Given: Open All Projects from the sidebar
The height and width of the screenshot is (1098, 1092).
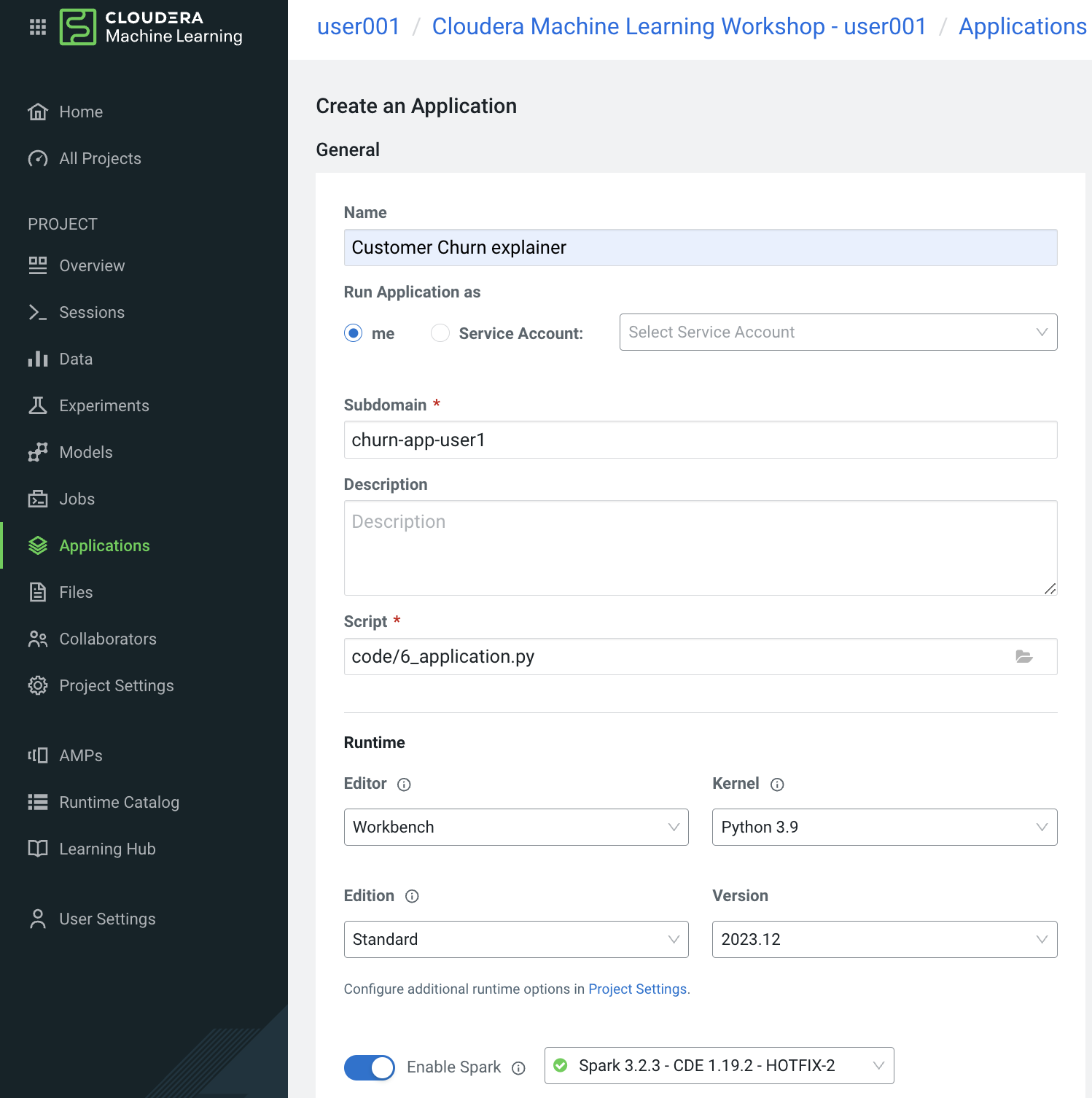Looking at the screenshot, I should [100, 158].
